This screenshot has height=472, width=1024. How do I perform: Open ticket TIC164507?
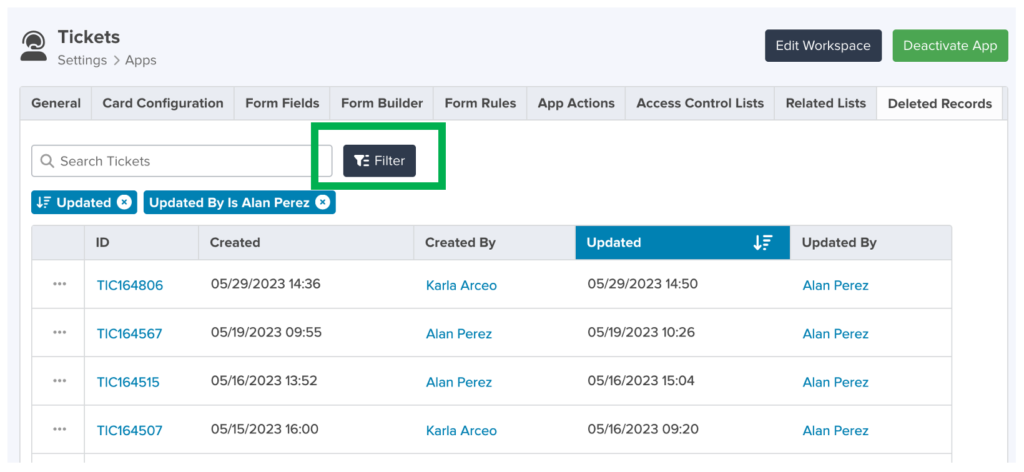tap(129, 430)
